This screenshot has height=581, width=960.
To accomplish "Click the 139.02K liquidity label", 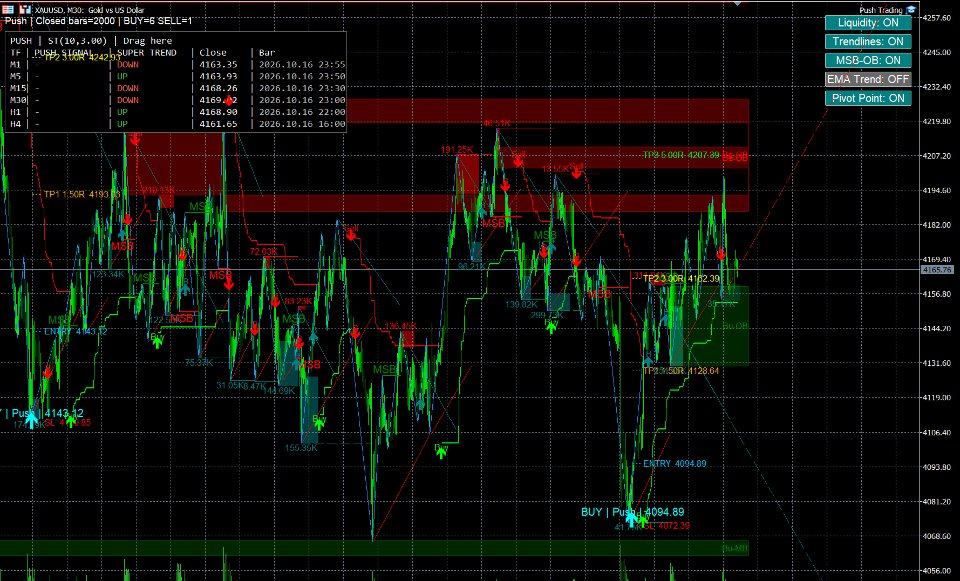I will [x=521, y=304].
